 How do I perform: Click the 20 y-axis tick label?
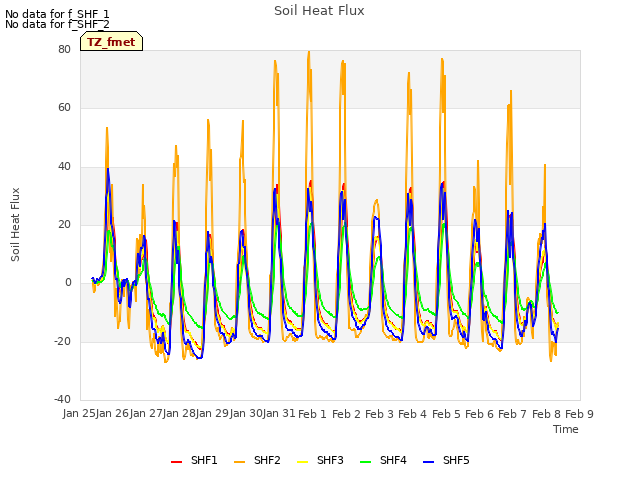tap(64, 224)
